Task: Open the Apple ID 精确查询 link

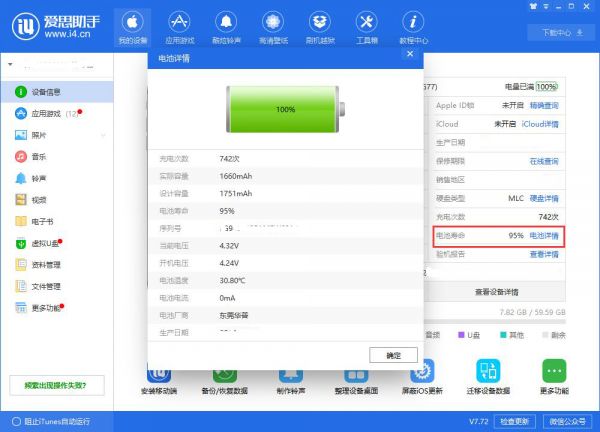Action: click(544, 106)
